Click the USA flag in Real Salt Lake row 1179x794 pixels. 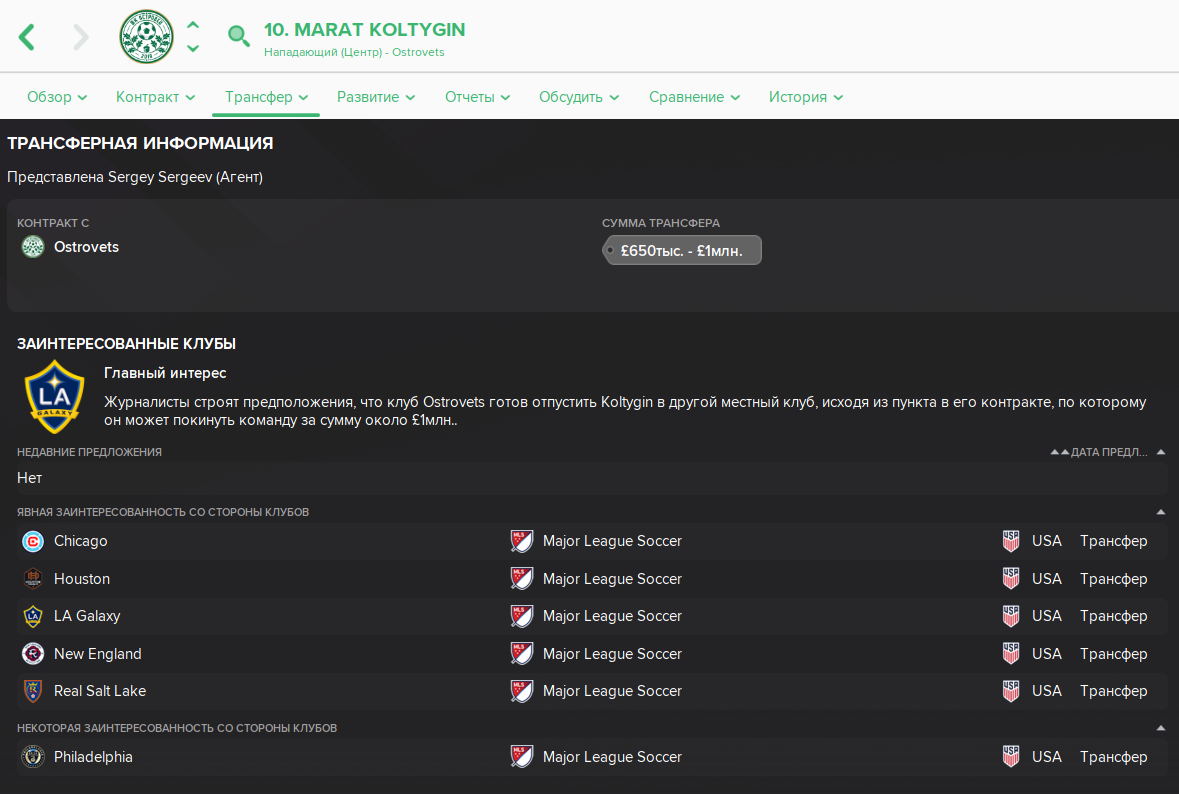(x=1011, y=691)
